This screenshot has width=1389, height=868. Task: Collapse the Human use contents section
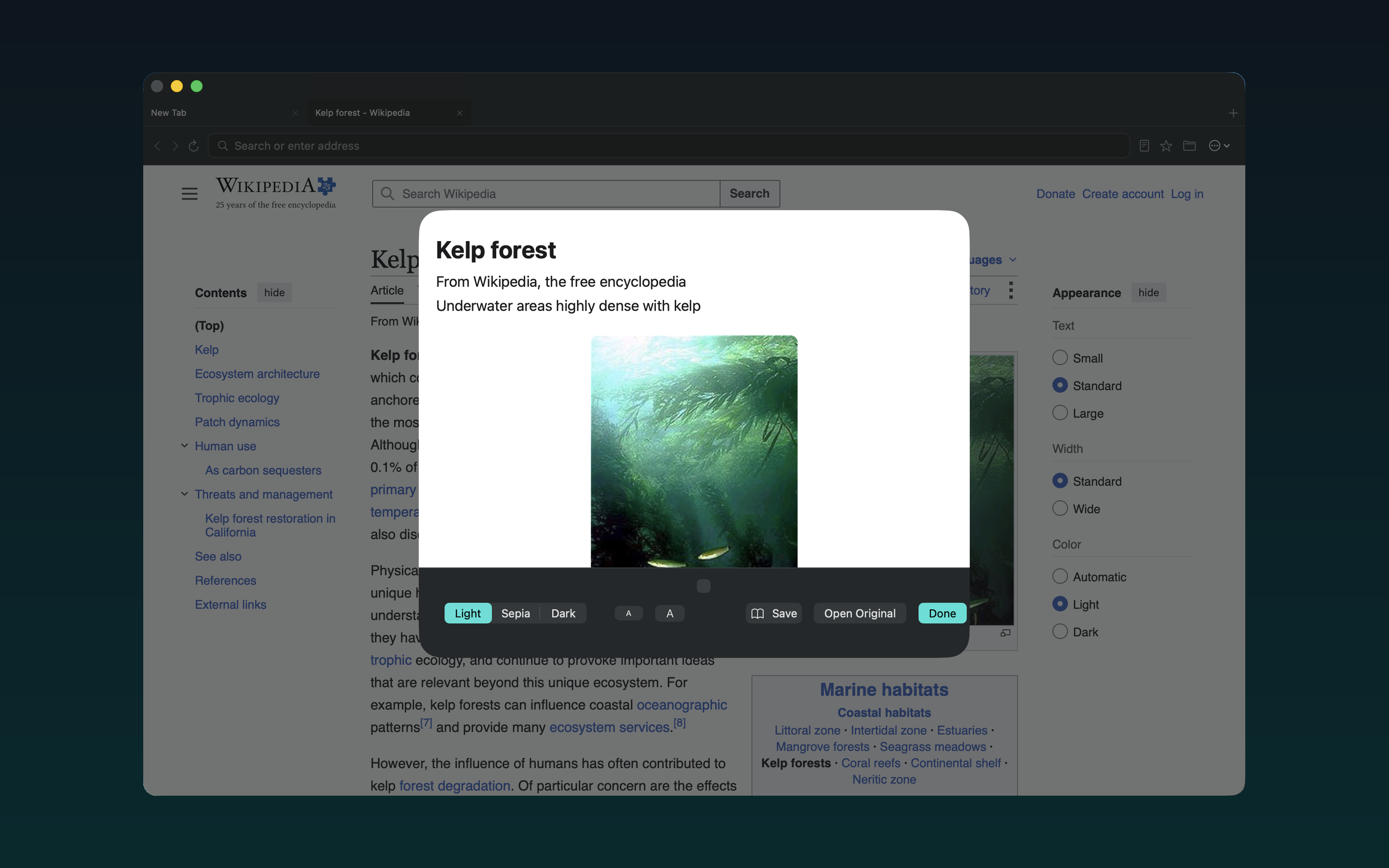[184, 446]
